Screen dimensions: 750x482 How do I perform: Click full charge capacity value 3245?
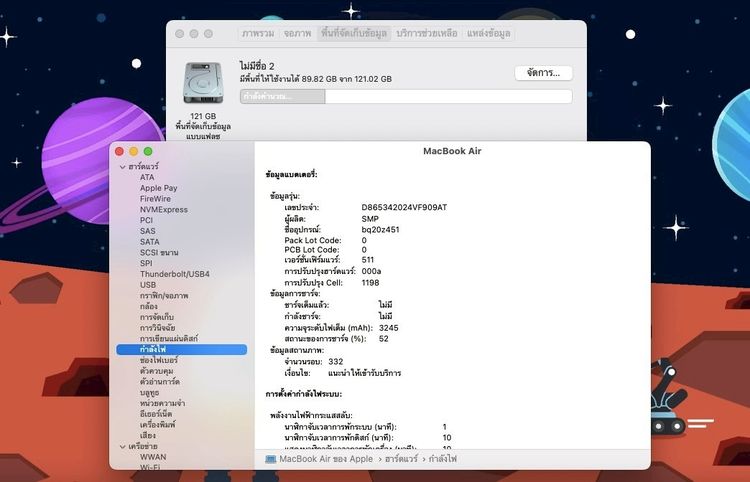tap(389, 328)
